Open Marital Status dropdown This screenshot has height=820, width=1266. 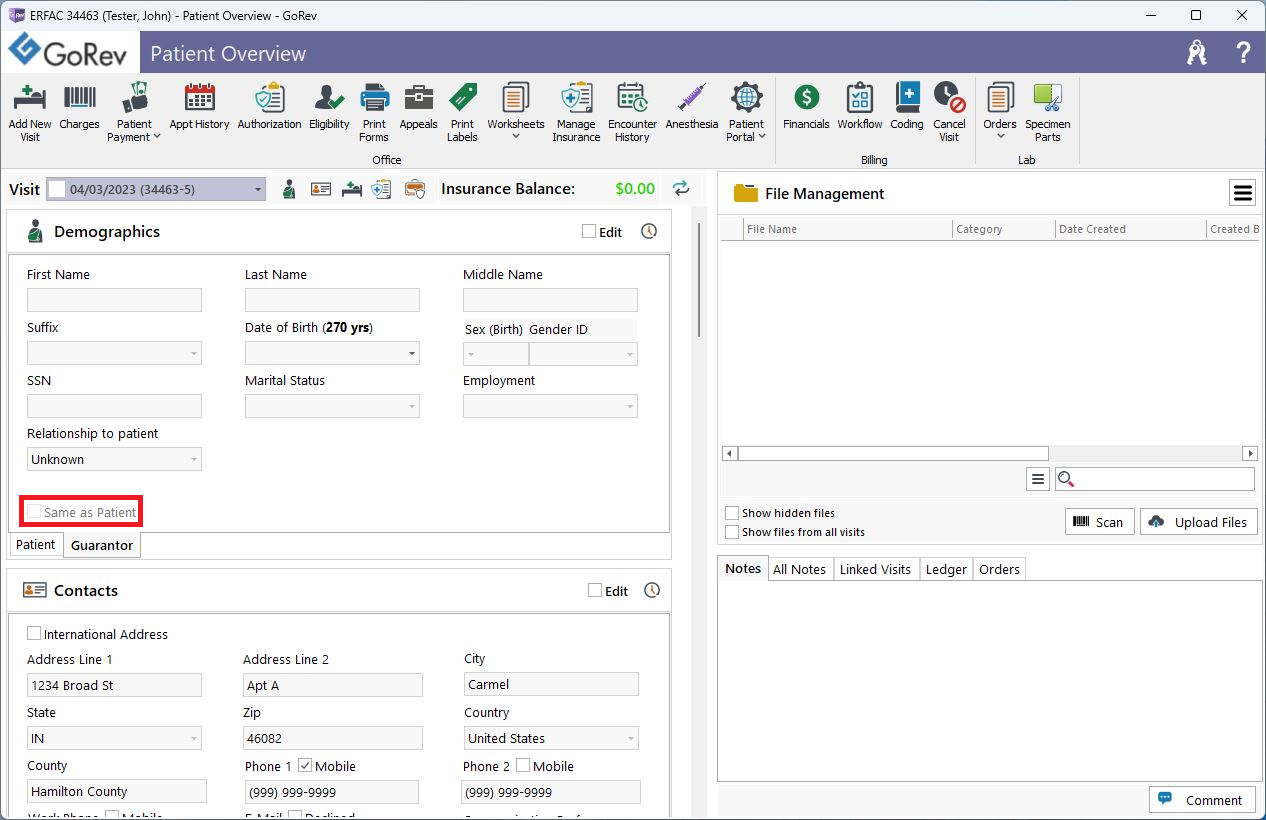click(x=411, y=406)
